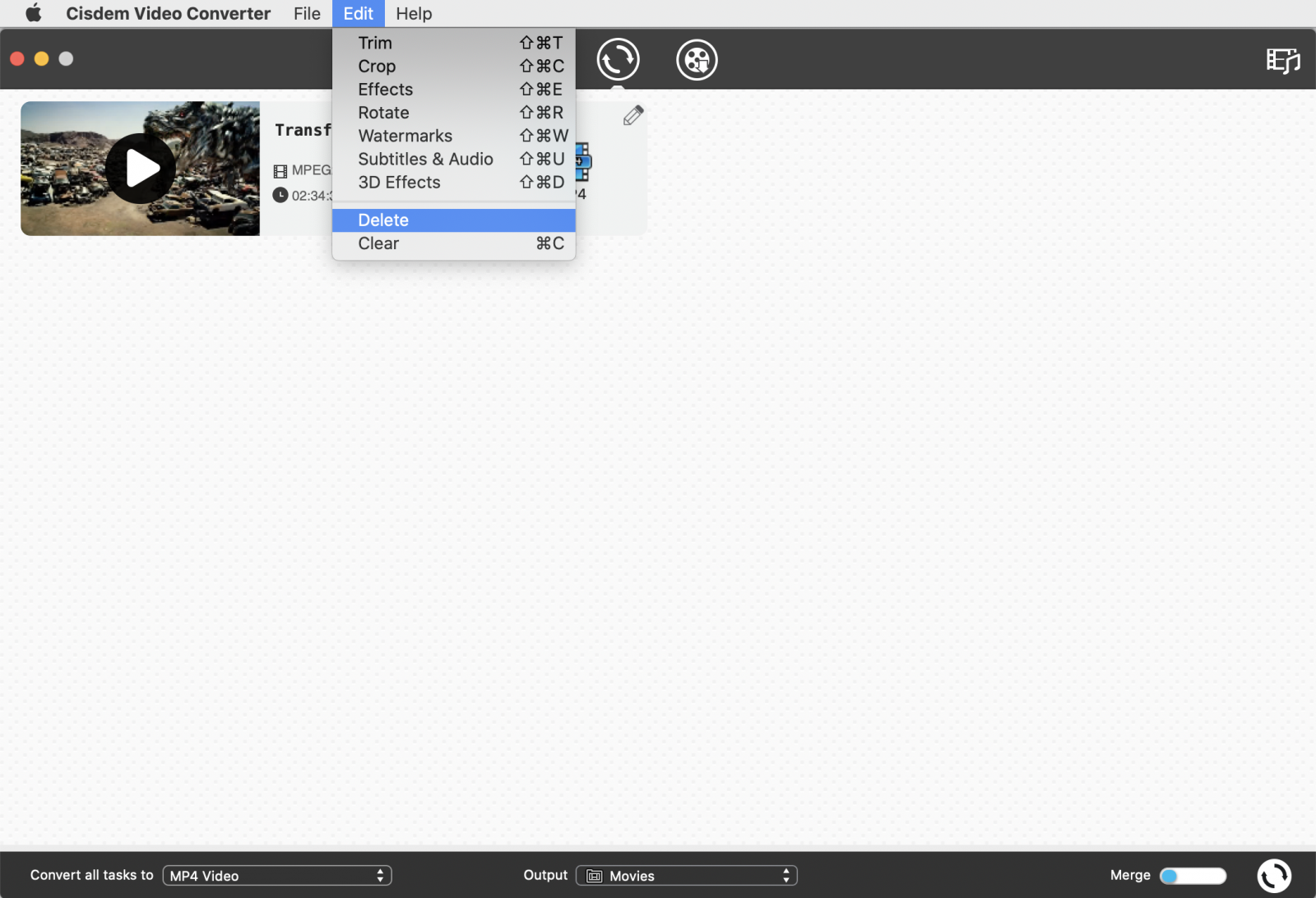
Task: Click the clock duration icon
Action: click(x=280, y=195)
